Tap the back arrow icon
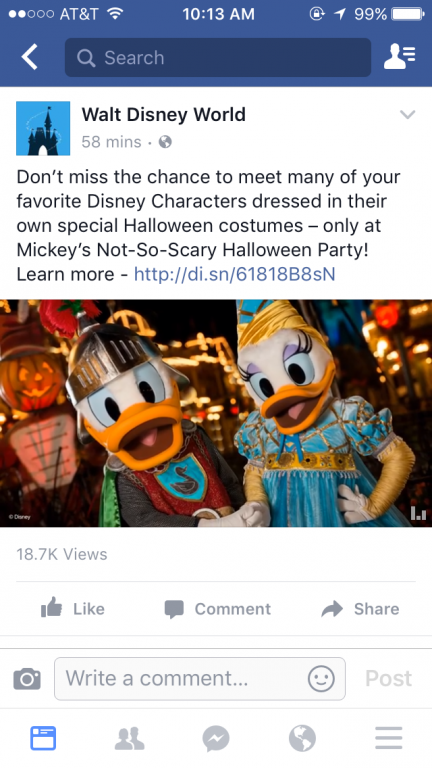This screenshot has height=768, width=432. point(29,57)
